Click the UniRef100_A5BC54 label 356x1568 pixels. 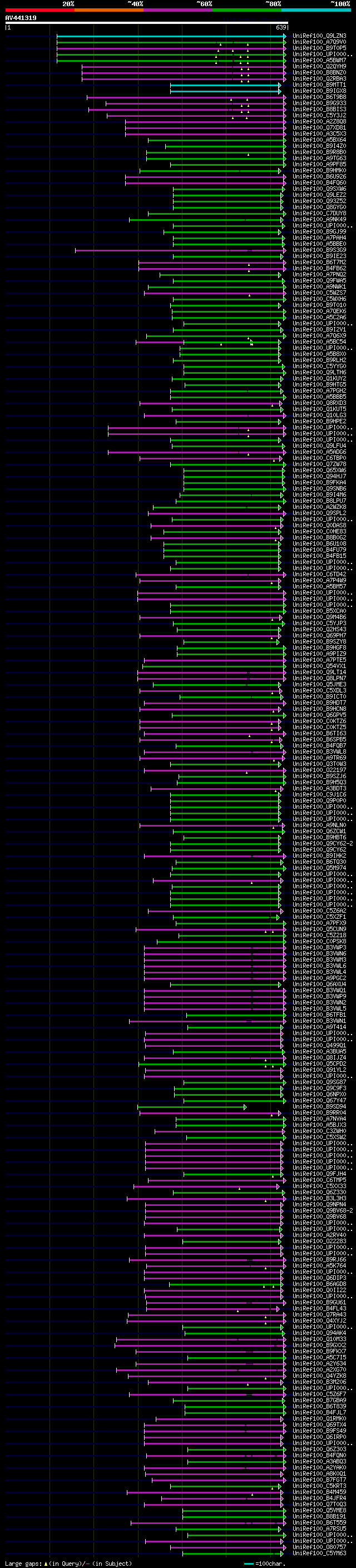click(x=319, y=342)
